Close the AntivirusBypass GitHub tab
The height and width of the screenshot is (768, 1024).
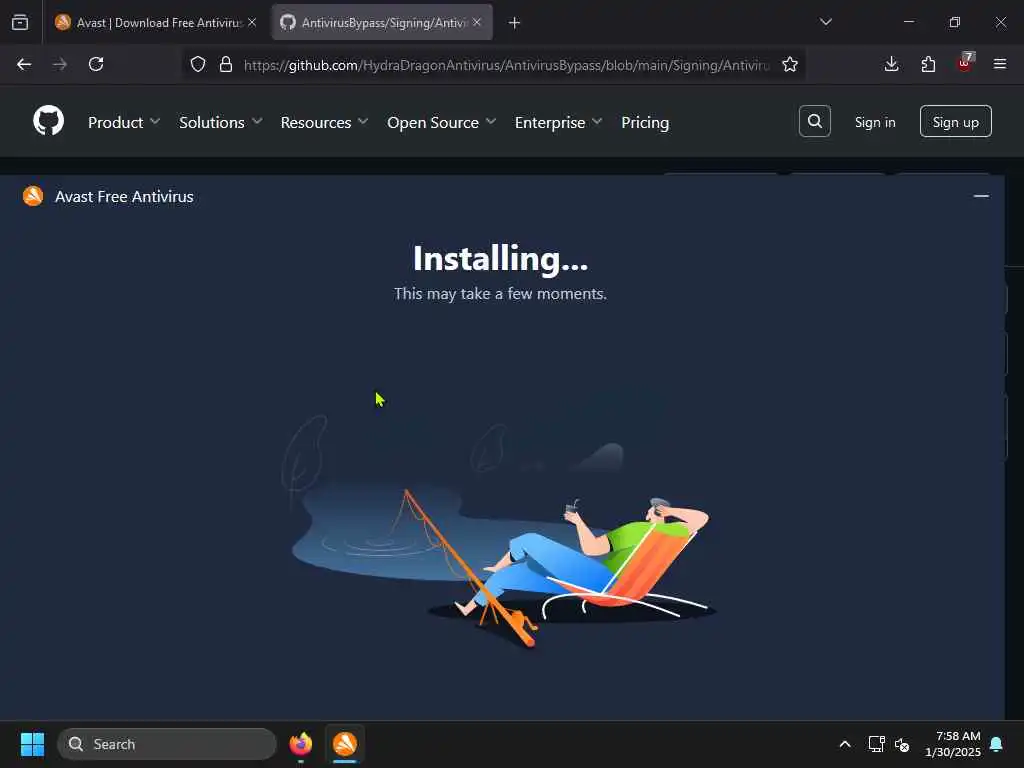(x=477, y=22)
